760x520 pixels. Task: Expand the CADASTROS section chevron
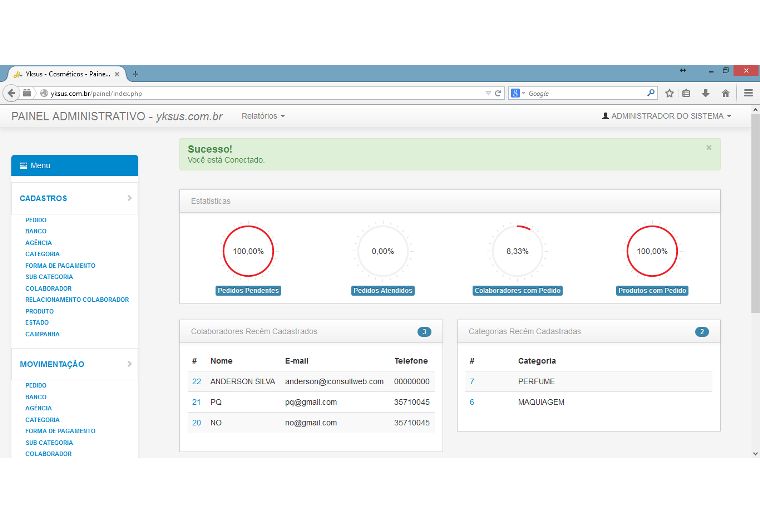tap(130, 198)
